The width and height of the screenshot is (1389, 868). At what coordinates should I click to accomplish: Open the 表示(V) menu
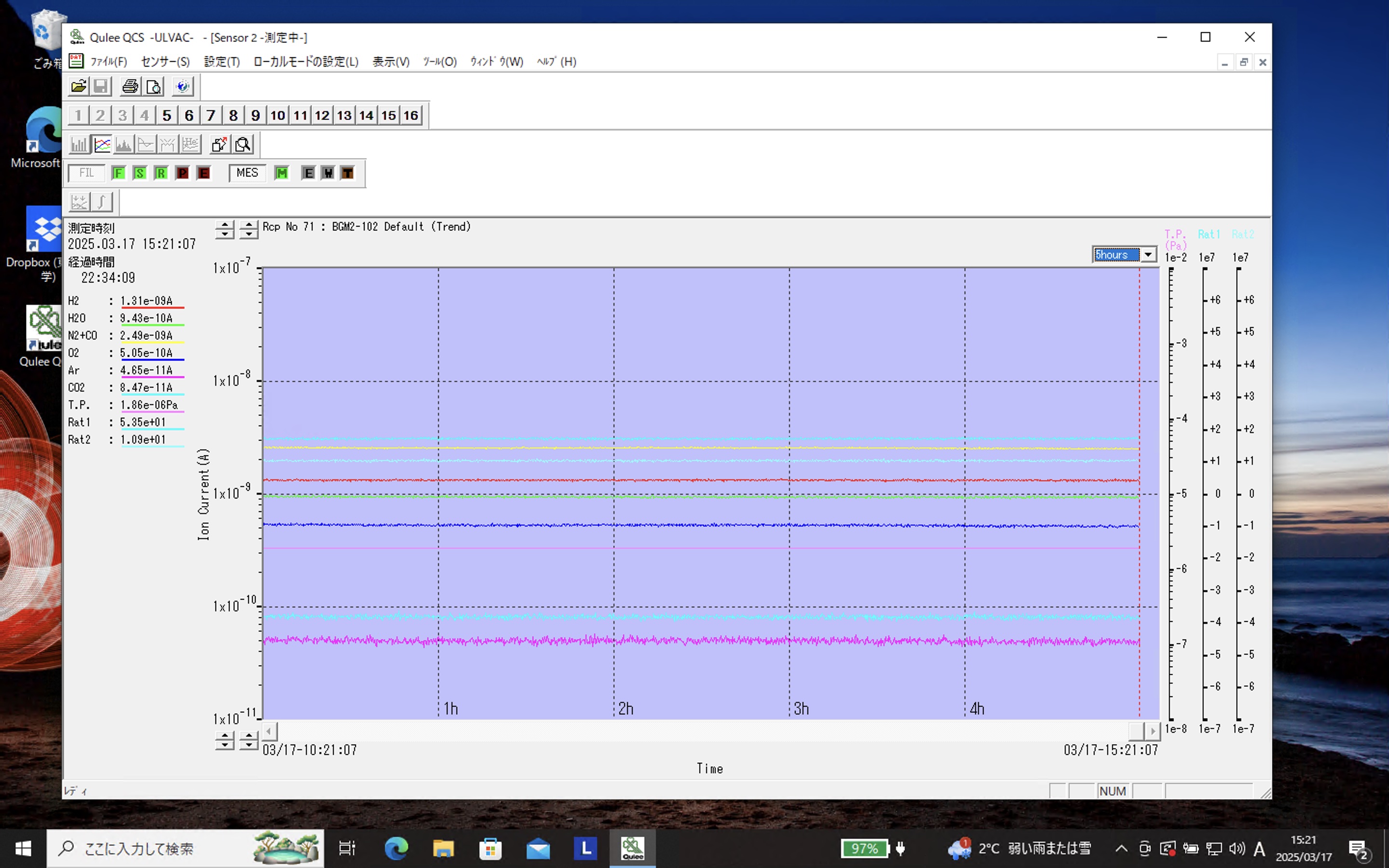[x=391, y=61]
